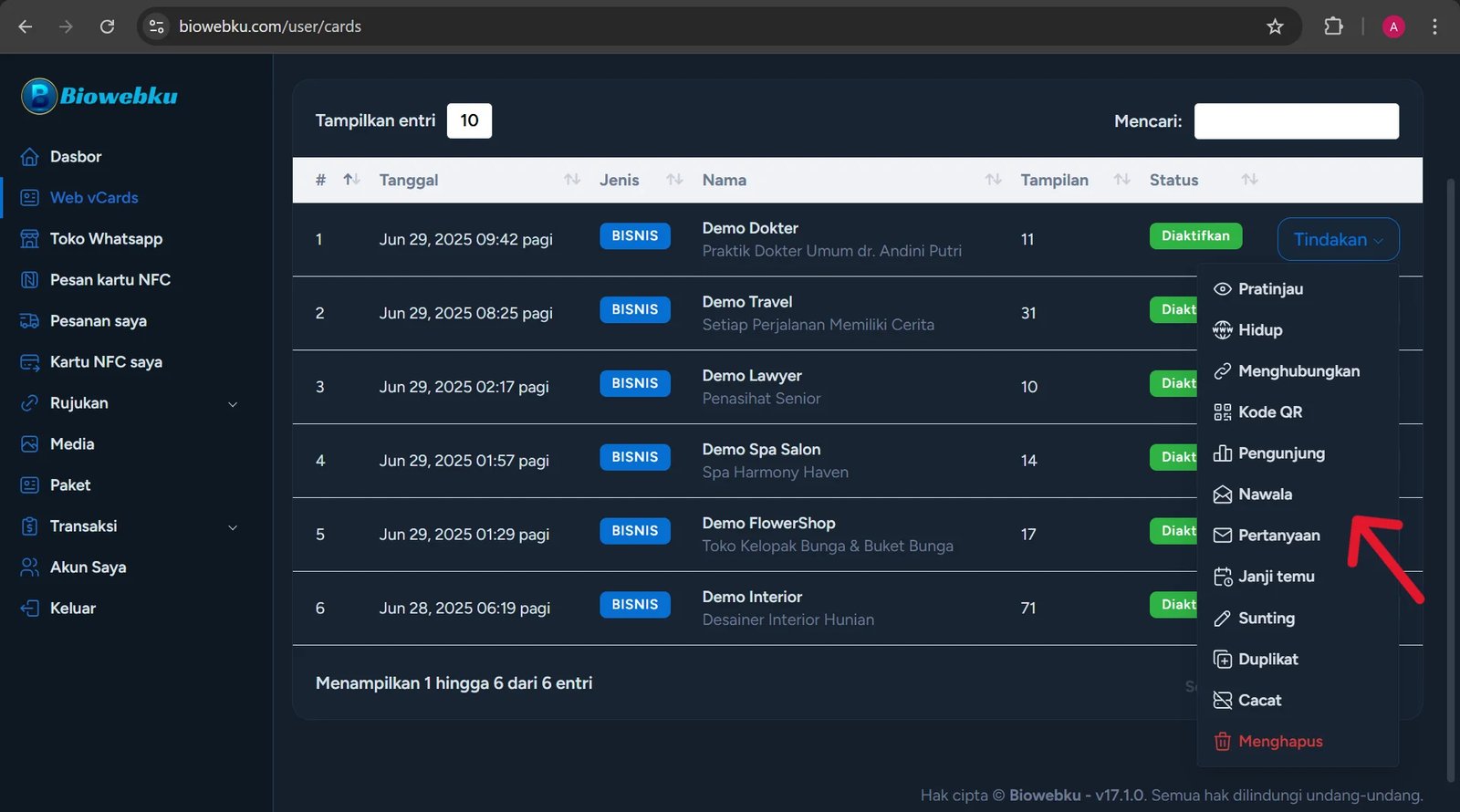The width and height of the screenshot is (1460, 812).
Task: Click the Kode QR icon
Action: click(1223, 412)
